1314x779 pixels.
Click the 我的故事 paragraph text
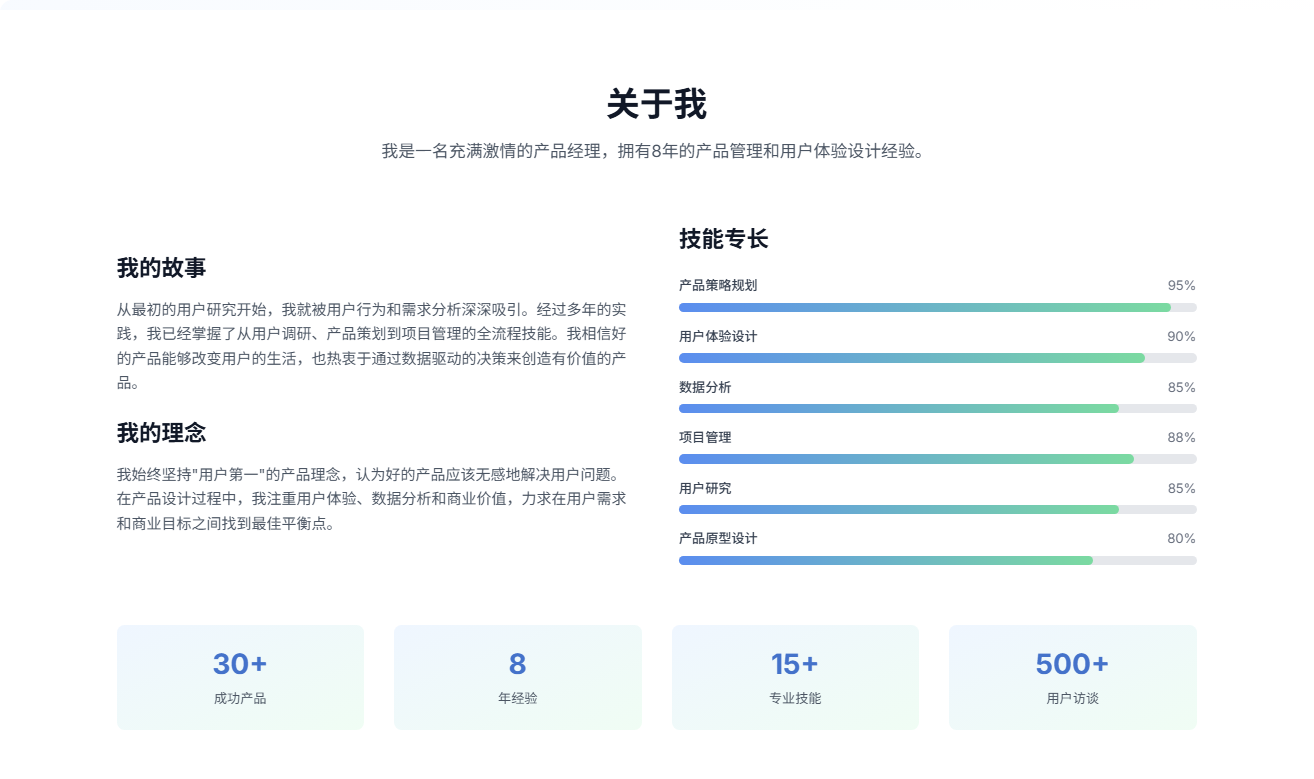click(x=372, y=346)
